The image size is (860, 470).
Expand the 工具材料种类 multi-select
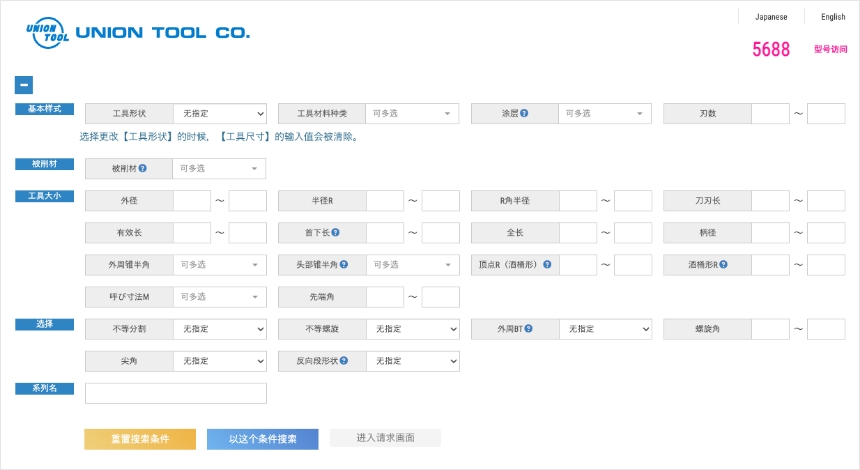[412, 114]
